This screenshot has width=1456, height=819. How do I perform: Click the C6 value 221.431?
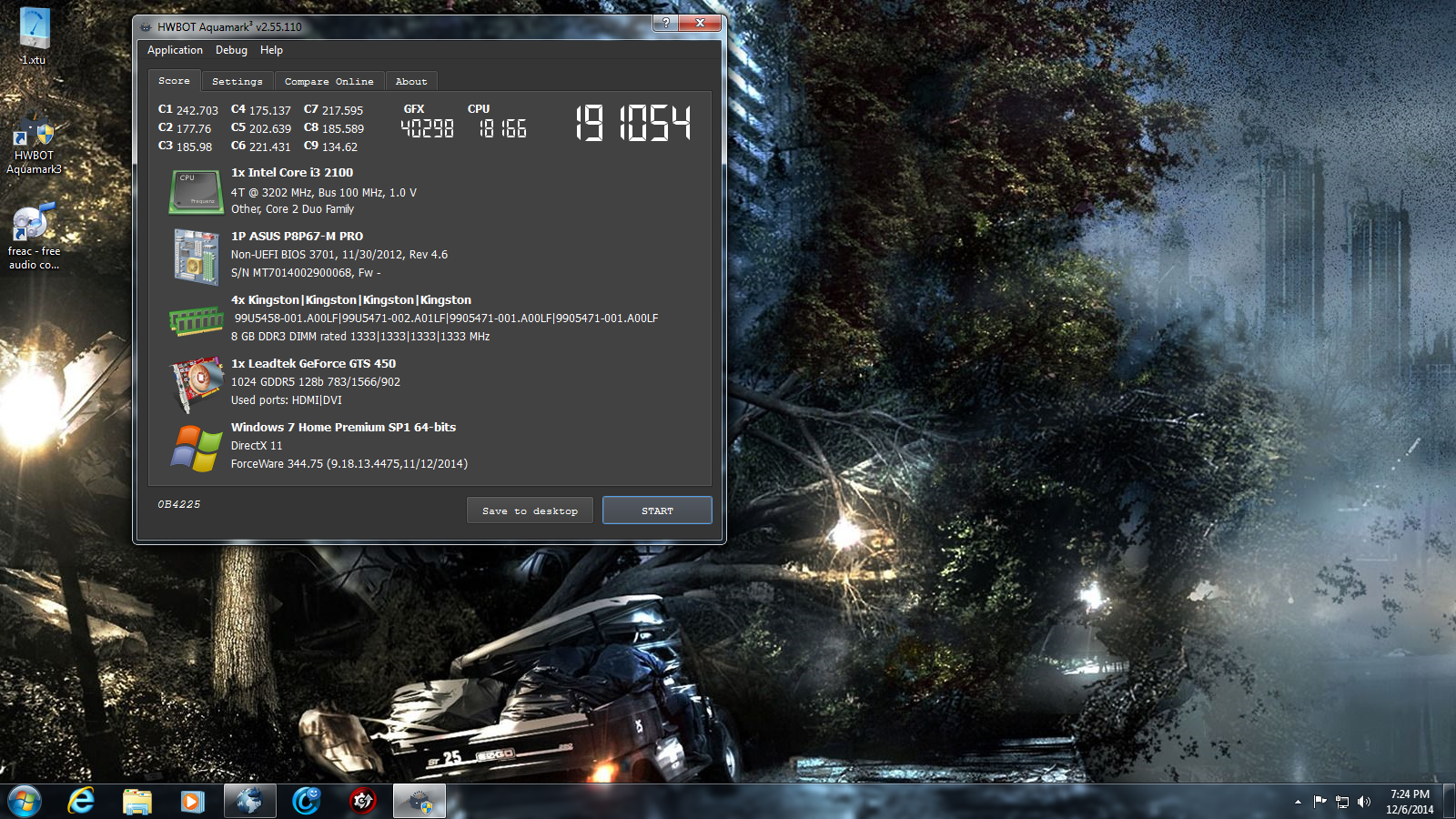270,147
